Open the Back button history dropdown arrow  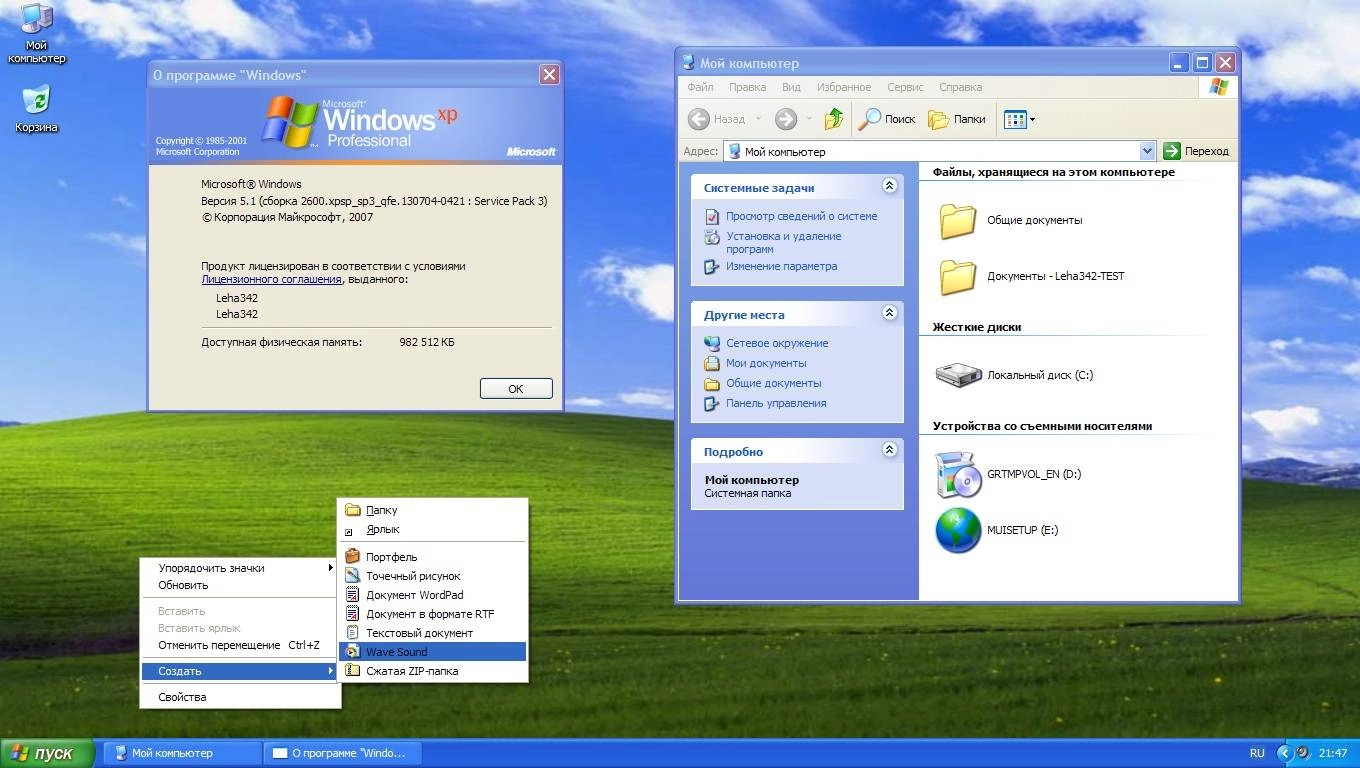(758, 120)
